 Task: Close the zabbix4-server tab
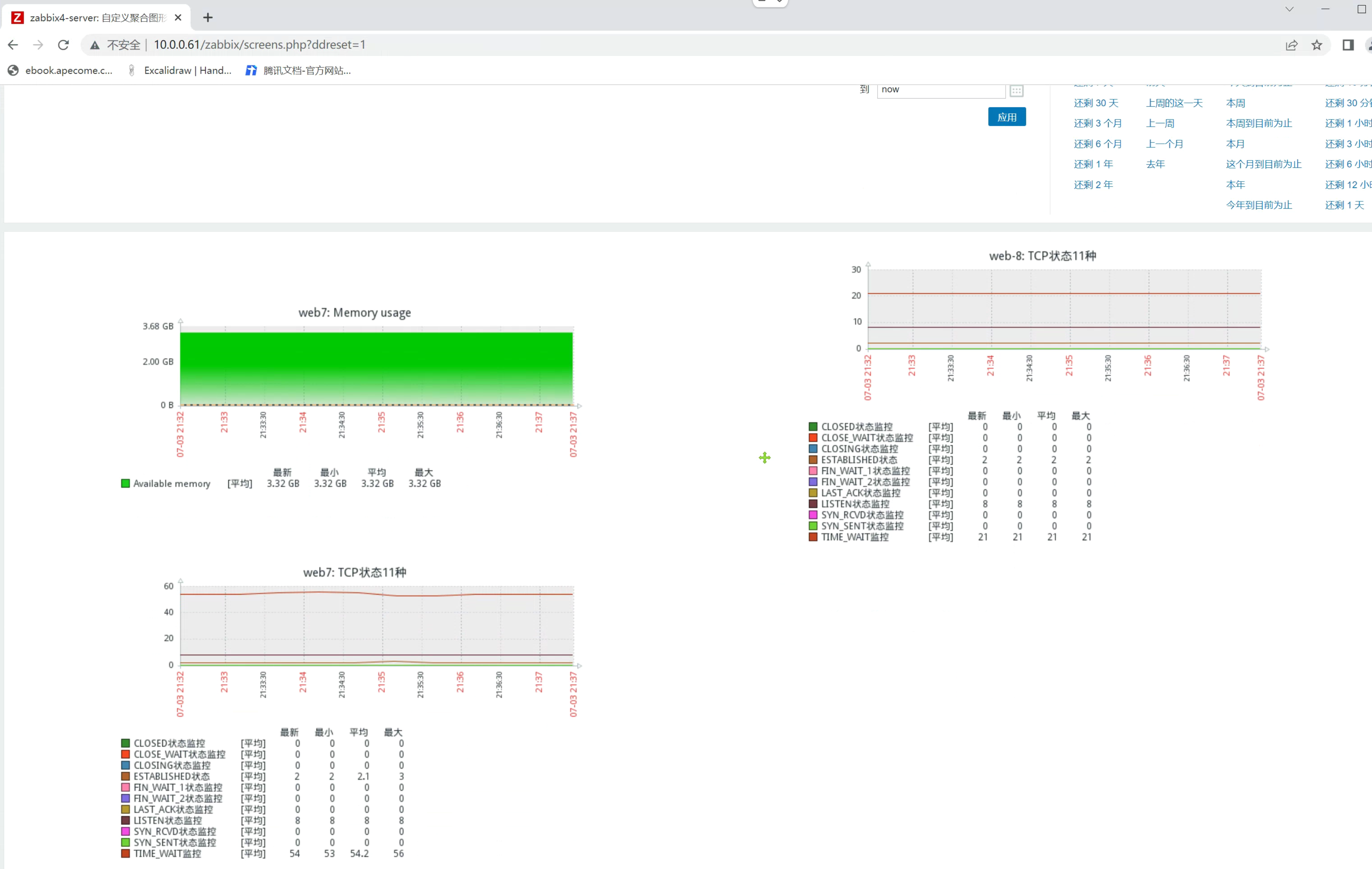click(x=178, y=18)
